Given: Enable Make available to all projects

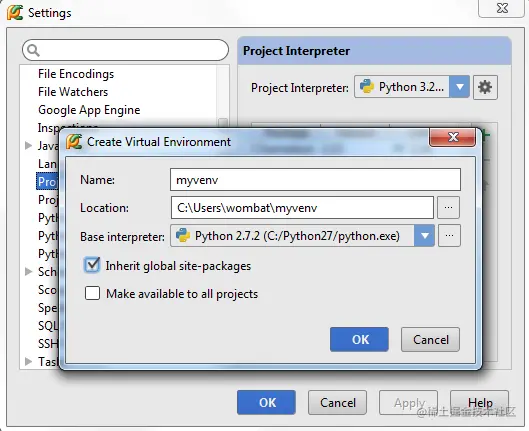Looking at the screenshot, I should tap(92, 293).
